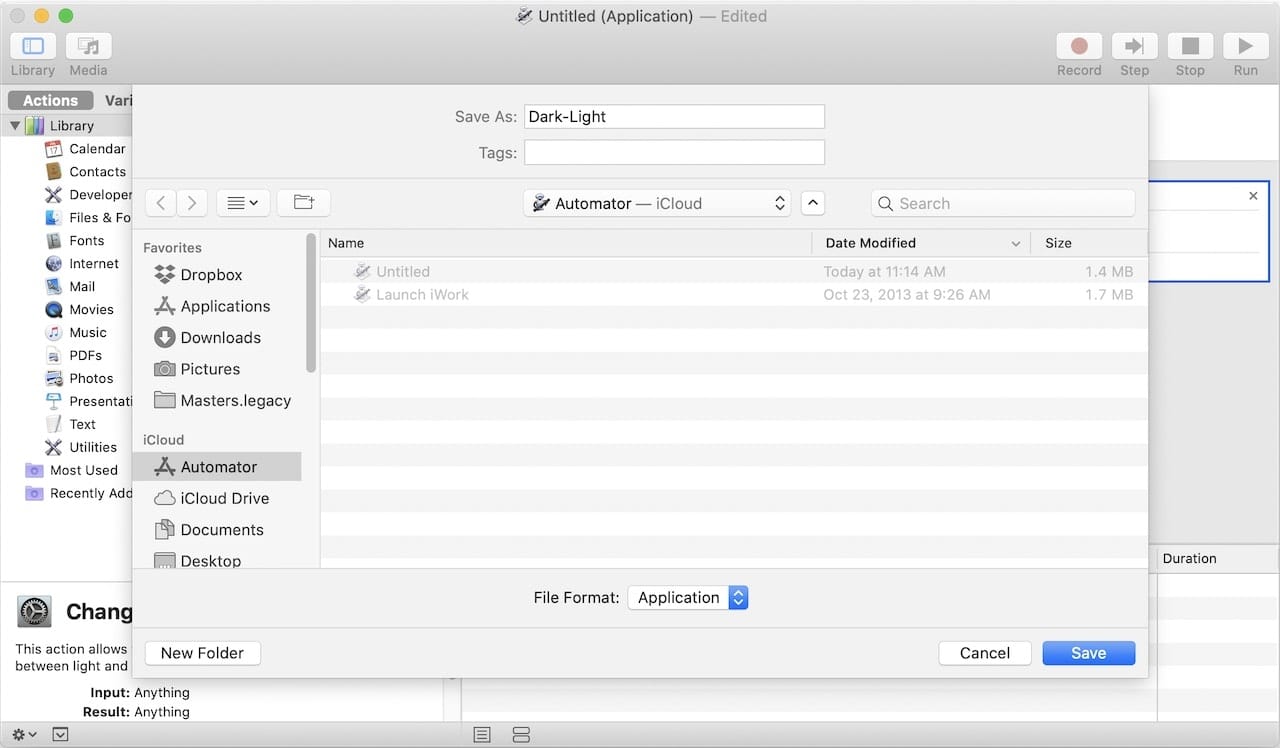Collapse the Library disclosure triangle
The image size is (1280, 748).
[x=15, y=126]
